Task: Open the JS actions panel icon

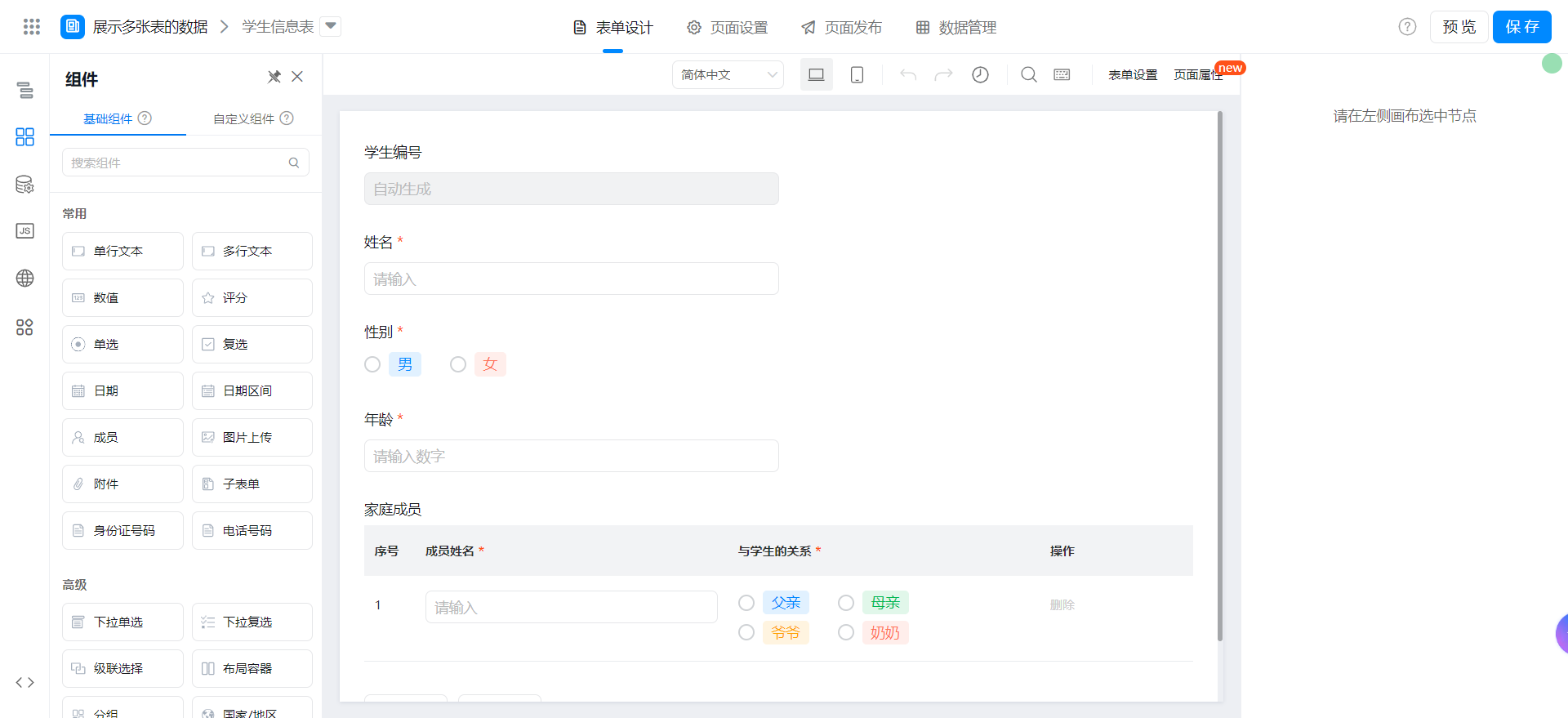Action: tap(25, 231)
